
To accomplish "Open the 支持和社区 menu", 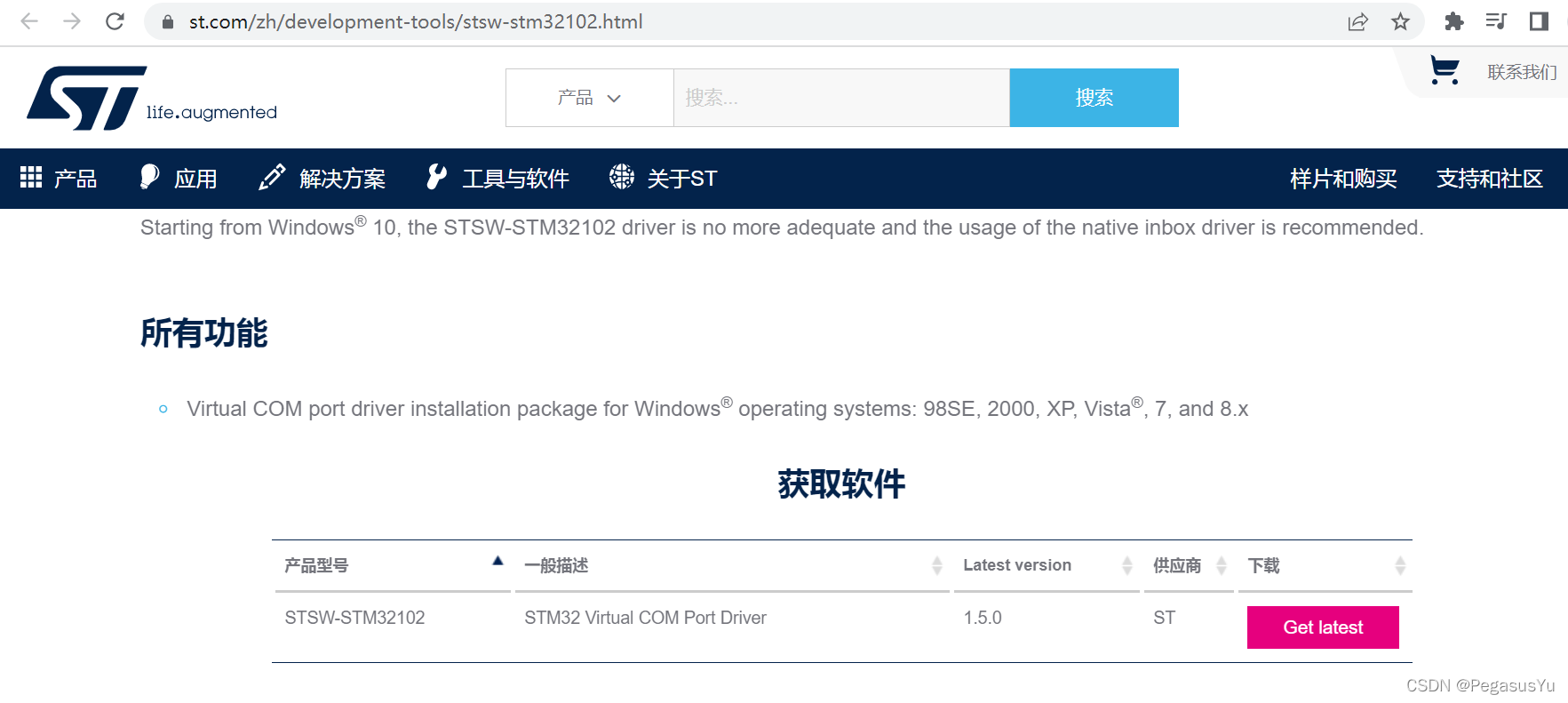I will pos(1490,179).
